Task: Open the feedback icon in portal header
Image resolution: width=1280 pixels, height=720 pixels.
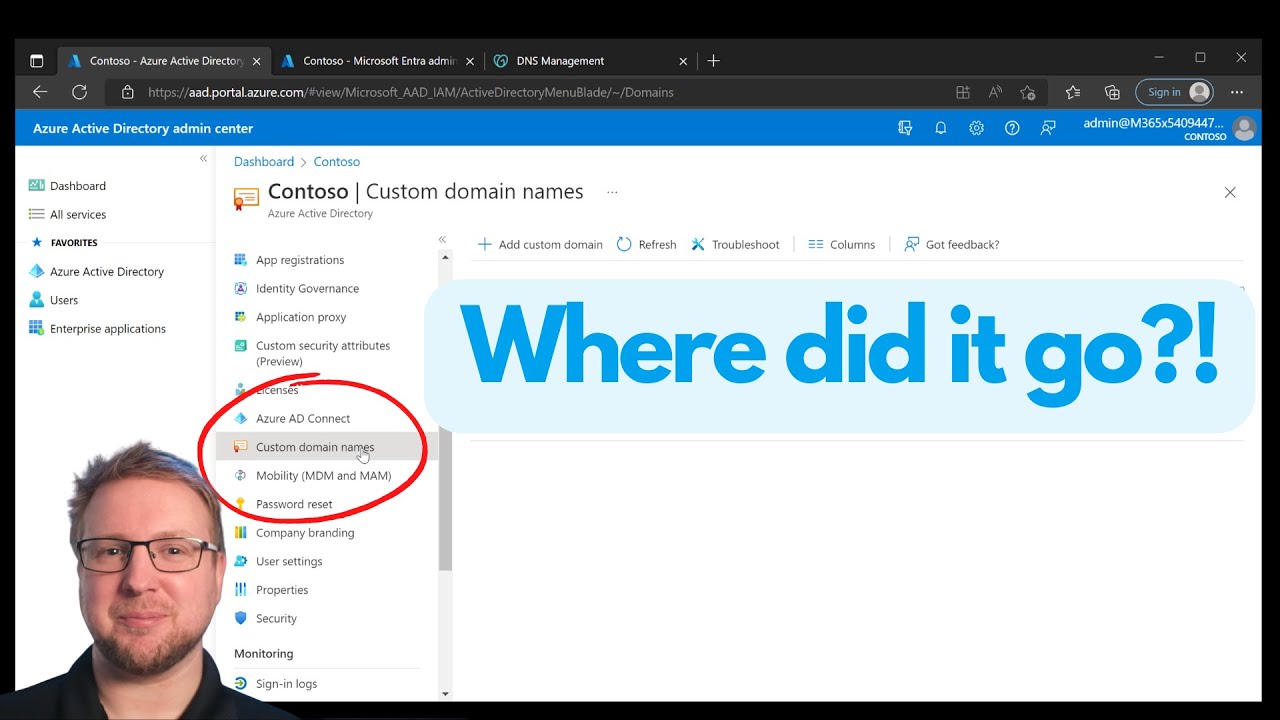Action: [x=1048, y=128]
